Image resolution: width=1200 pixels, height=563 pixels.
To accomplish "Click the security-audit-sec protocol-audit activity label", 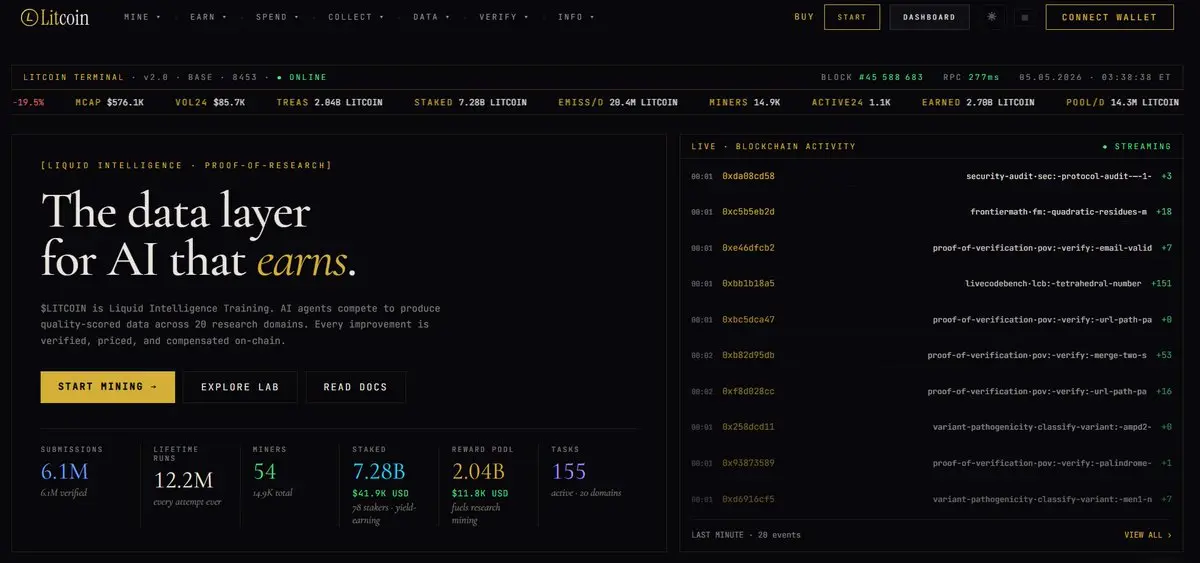I will pyautogui.click(x=1059, y=176).
